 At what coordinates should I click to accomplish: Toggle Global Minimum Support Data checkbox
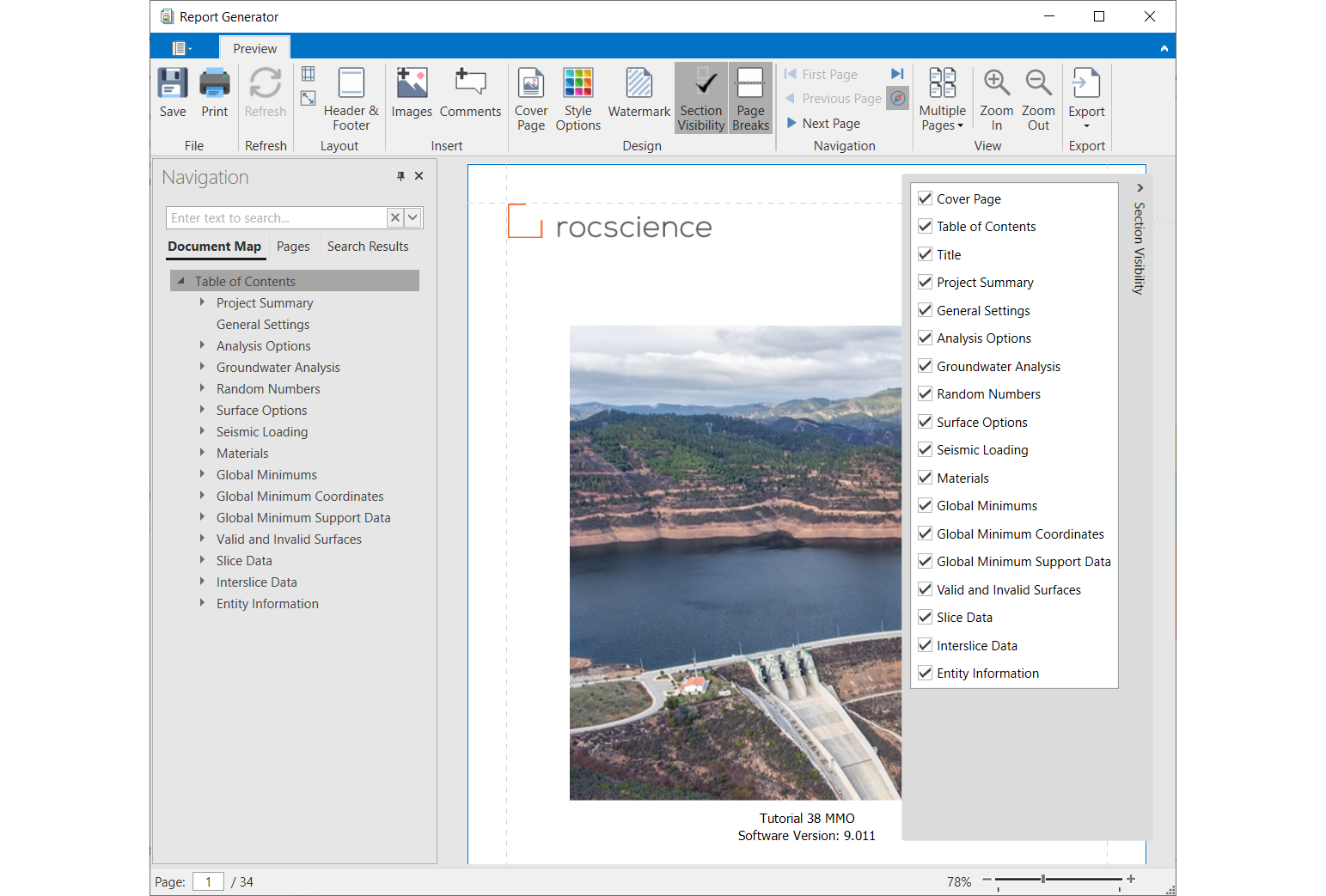926,561
